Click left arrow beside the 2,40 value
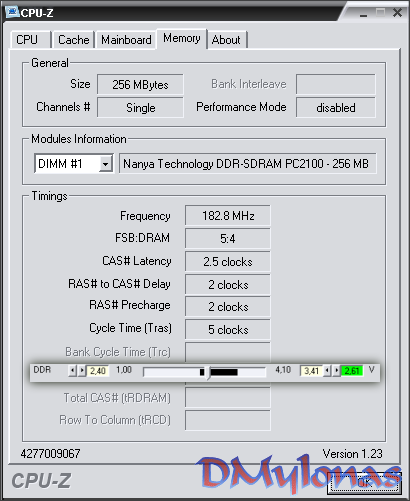The height and width of the screenshot is (501, 410). coord(72,371)
